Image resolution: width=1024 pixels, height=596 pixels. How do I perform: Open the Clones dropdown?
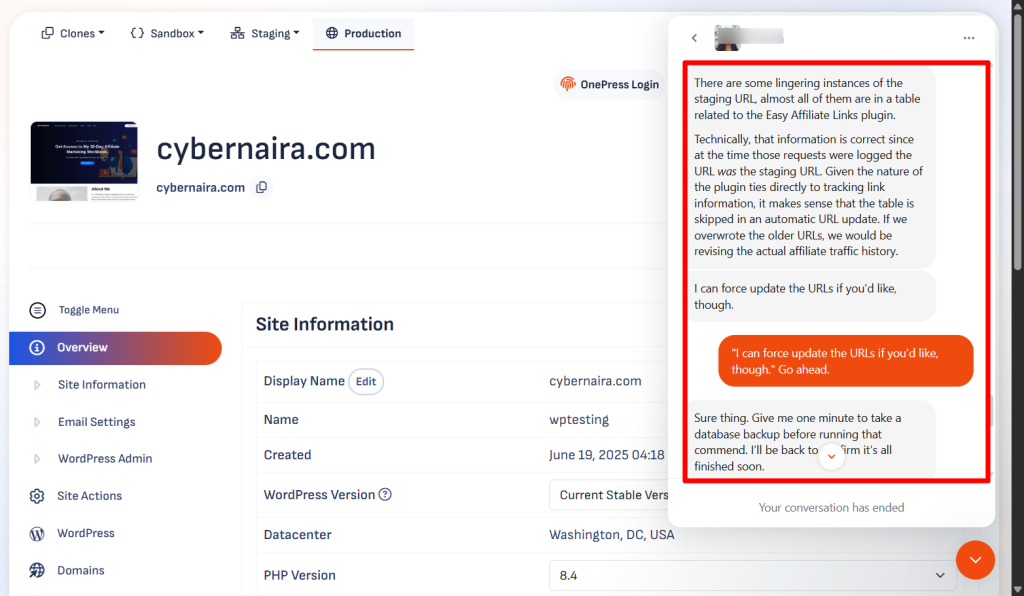72,32
